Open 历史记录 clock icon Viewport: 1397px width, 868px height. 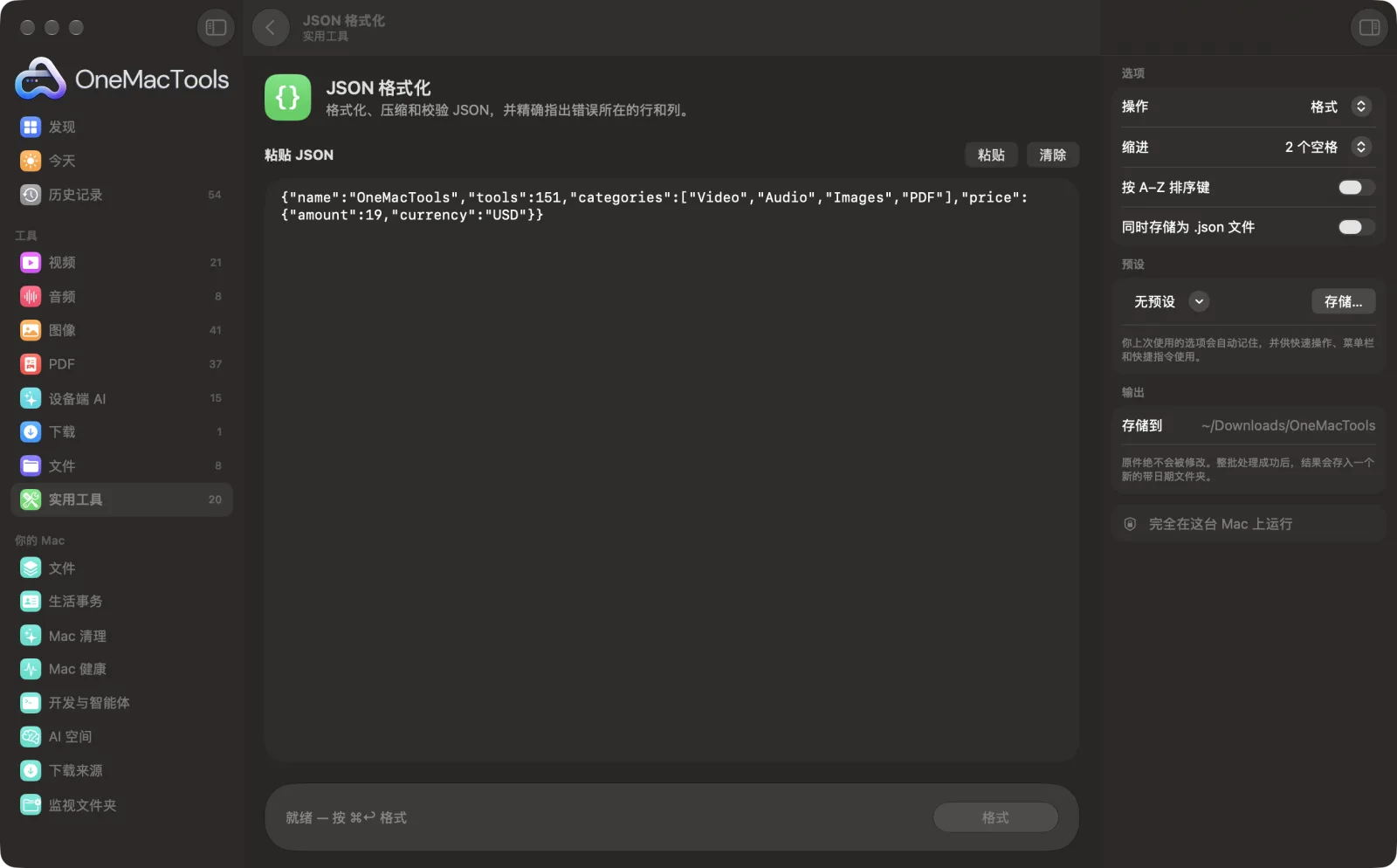point(31,195)
